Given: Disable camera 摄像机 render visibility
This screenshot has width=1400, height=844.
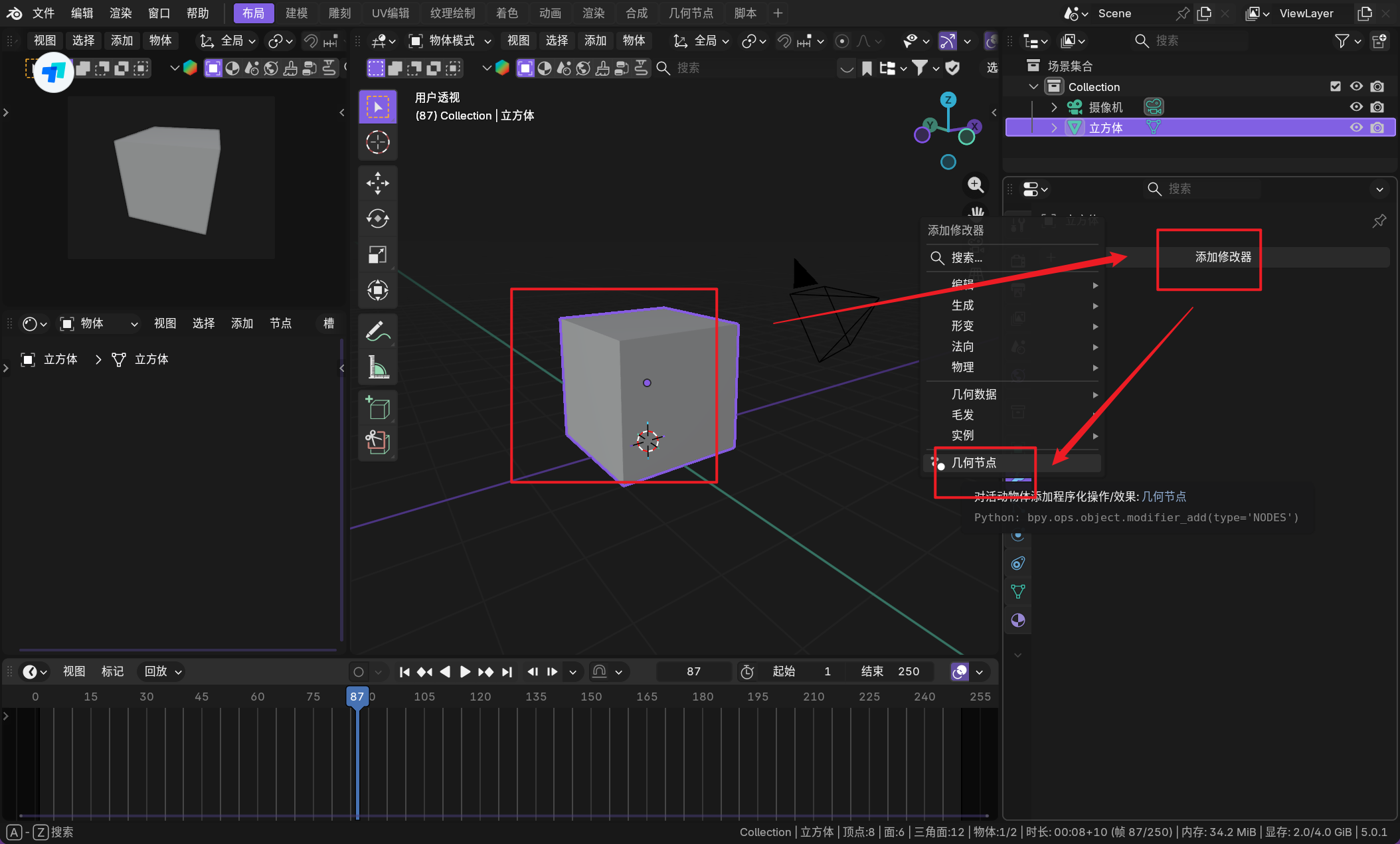Looking at the screenshot, I should 1377,107.
